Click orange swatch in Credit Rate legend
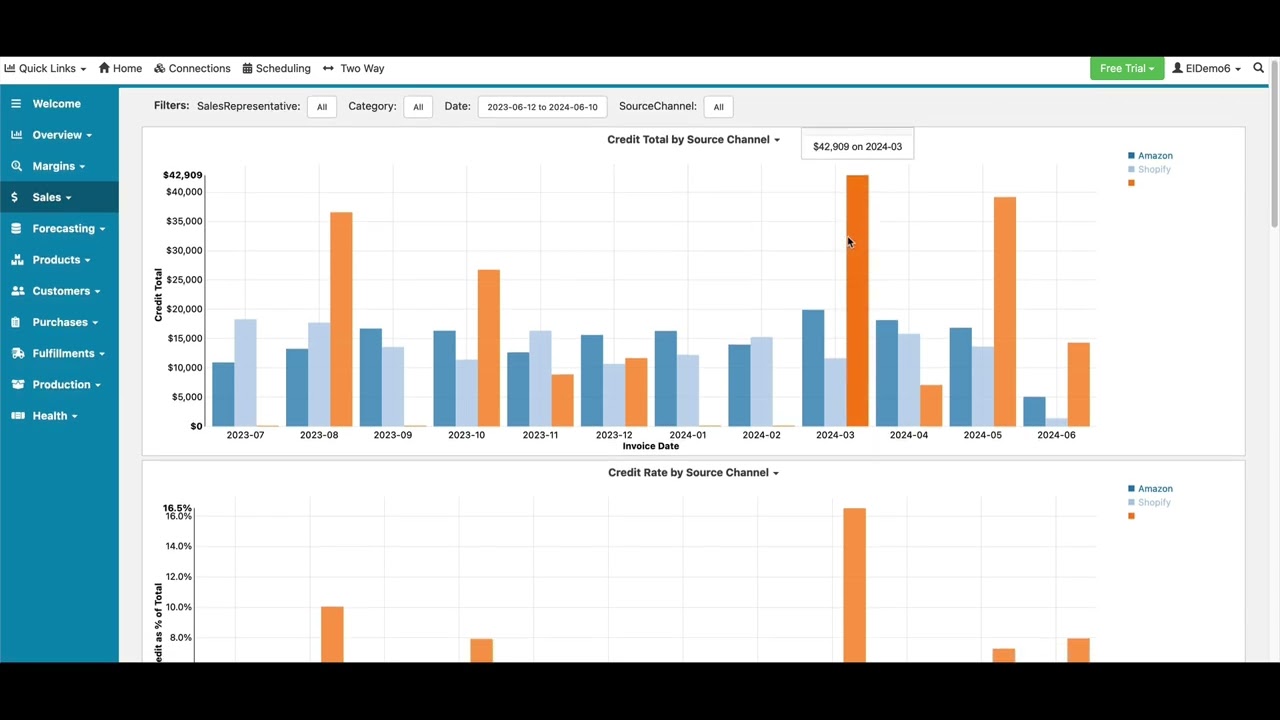The width and height of the screenshot is (1280, 720). (x=1131, y=516)
